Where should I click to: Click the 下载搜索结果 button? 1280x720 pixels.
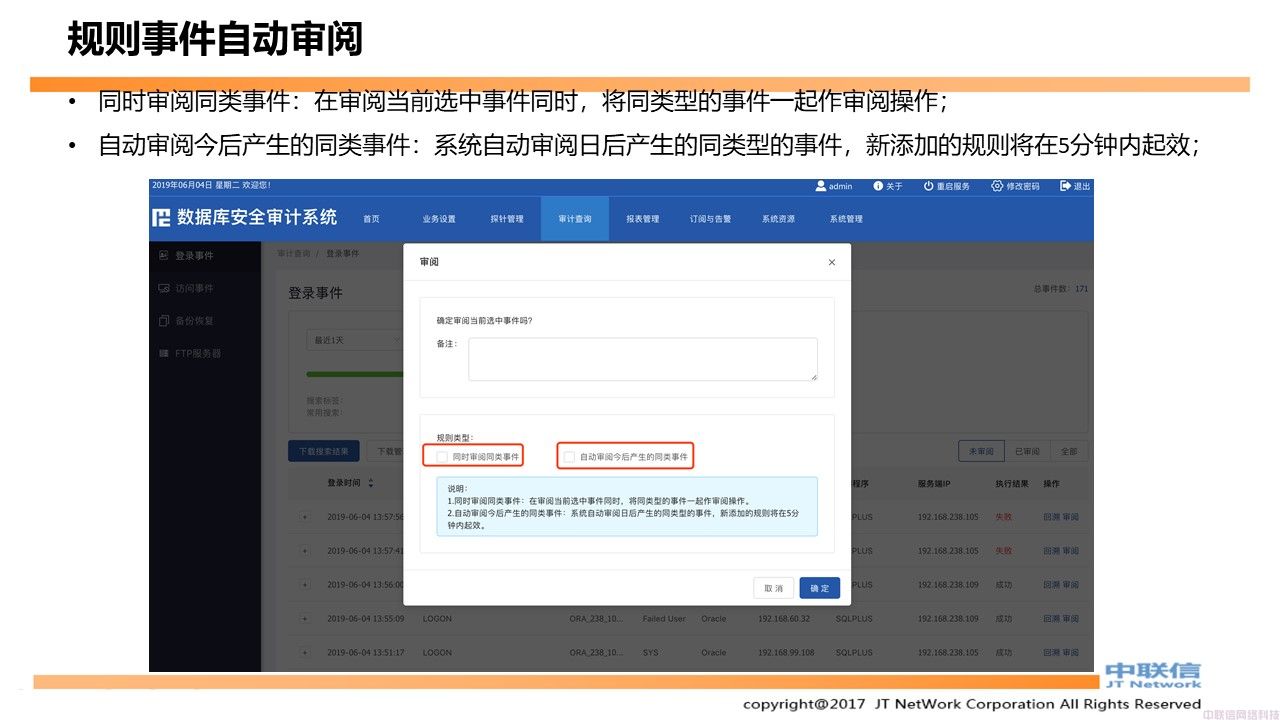pos(324,451)
